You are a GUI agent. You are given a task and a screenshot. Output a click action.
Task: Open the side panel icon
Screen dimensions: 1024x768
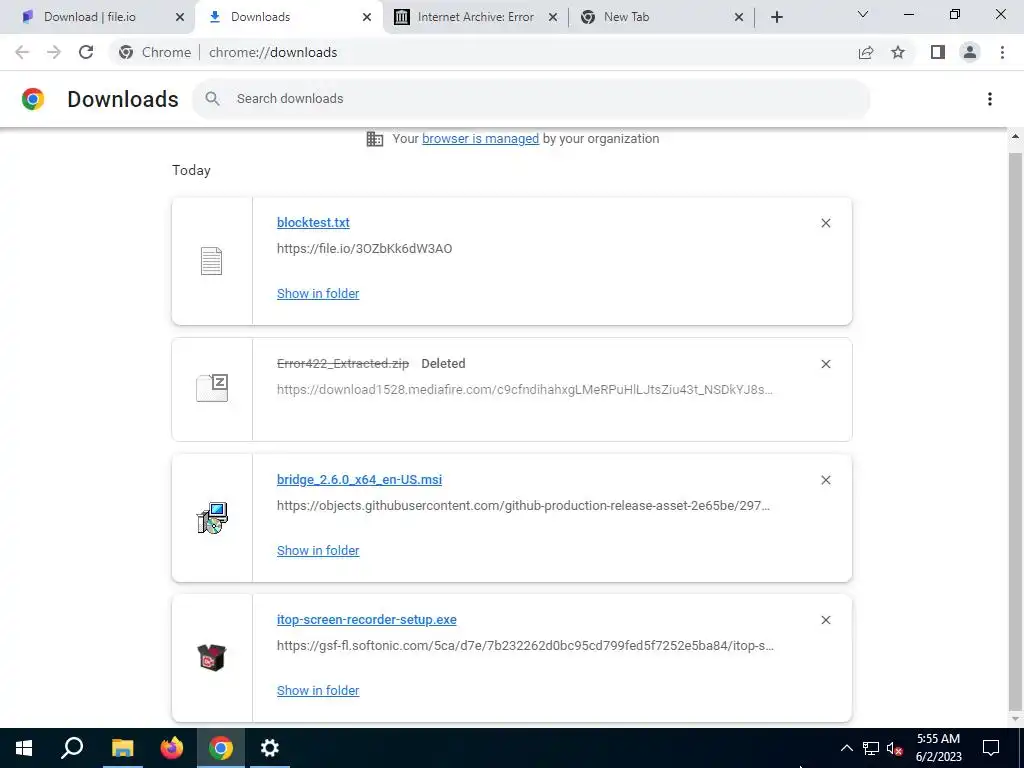[x=938, y=52]
